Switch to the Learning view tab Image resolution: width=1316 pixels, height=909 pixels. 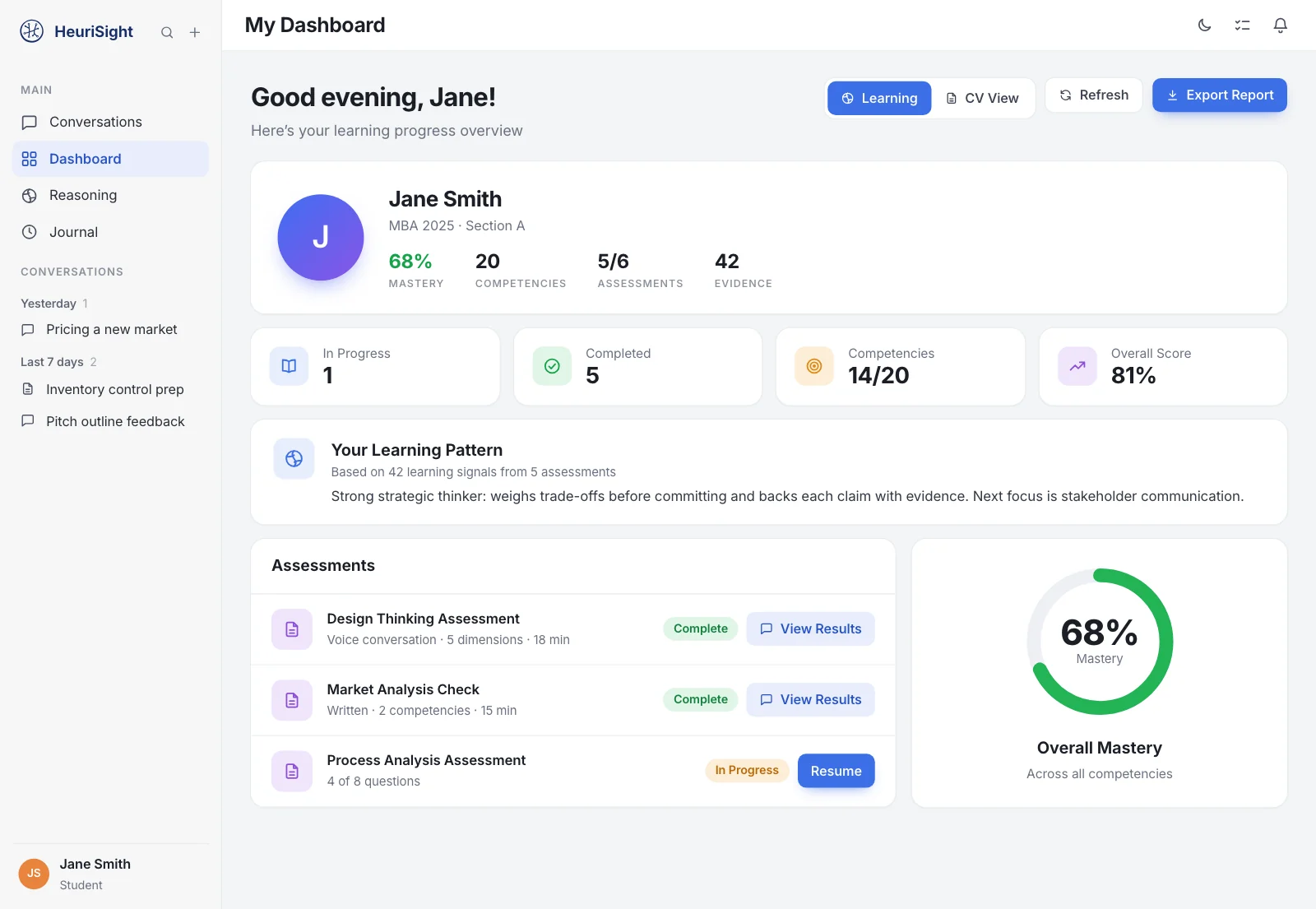click(x=879, y=98)
